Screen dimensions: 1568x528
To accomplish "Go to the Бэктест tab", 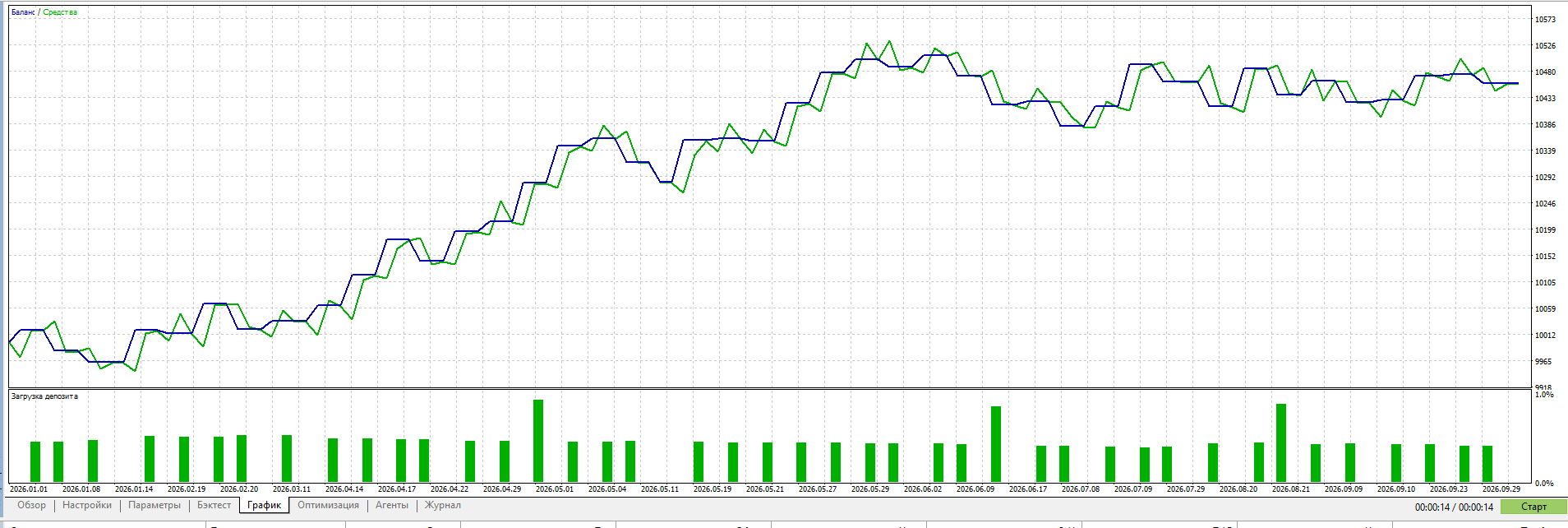I will (214, 505).
